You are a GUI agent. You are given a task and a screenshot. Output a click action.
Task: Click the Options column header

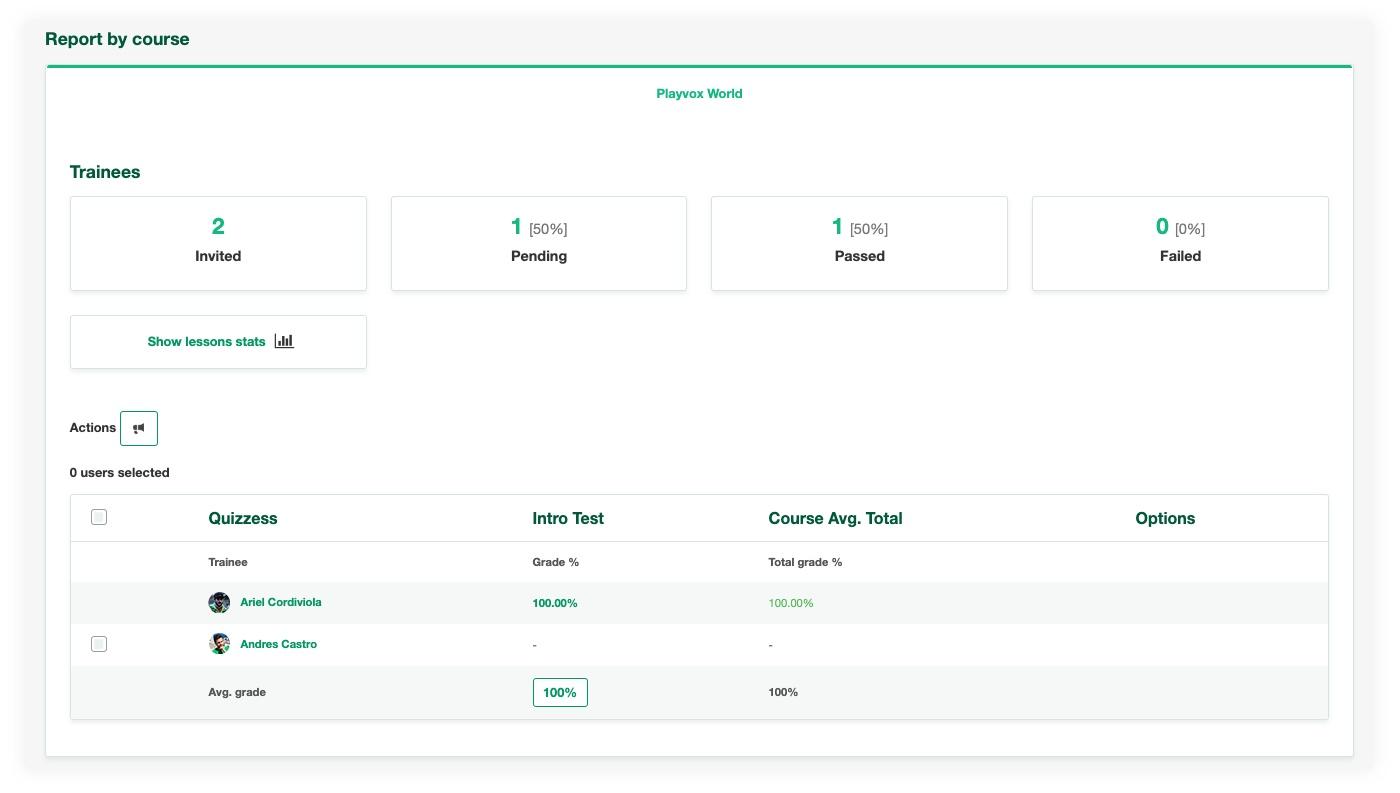(x=1165, y=518)
